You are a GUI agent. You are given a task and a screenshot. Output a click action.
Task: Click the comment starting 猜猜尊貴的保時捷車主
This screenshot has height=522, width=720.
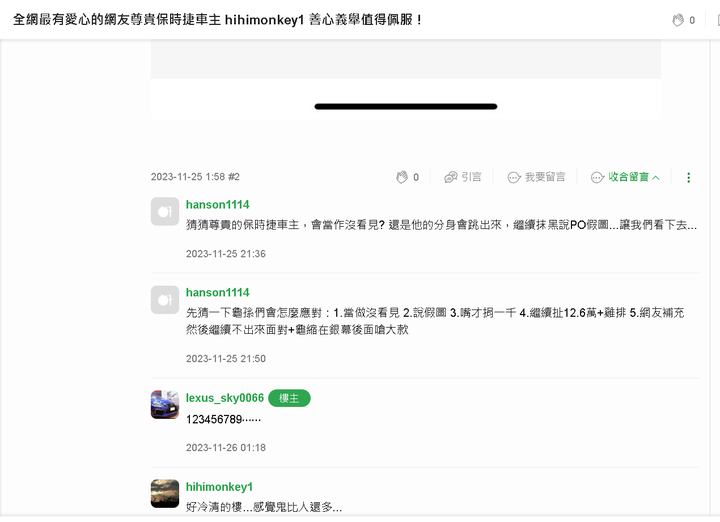pyautogui.click(x=441, y=225)
